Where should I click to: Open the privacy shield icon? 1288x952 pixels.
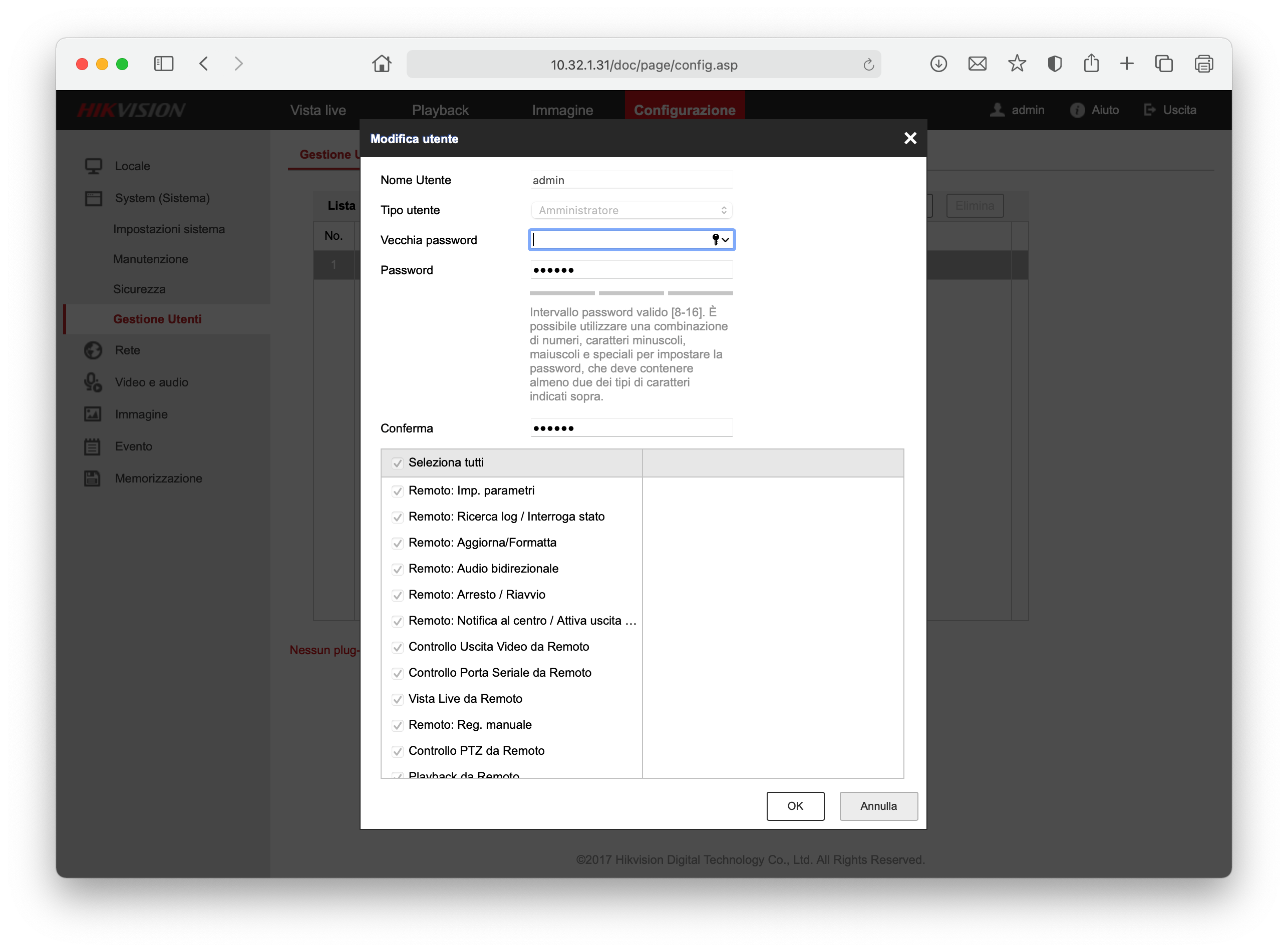tap(1054, 64)
